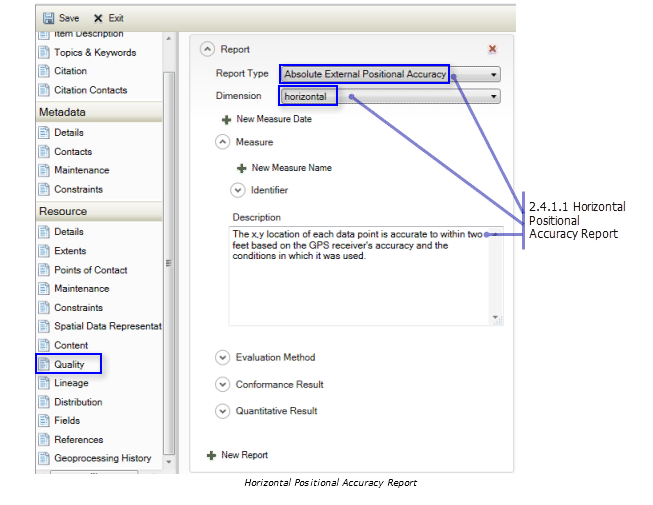Click page icon beside Distribution
The image size is (653, 505).
coord(44,402)
